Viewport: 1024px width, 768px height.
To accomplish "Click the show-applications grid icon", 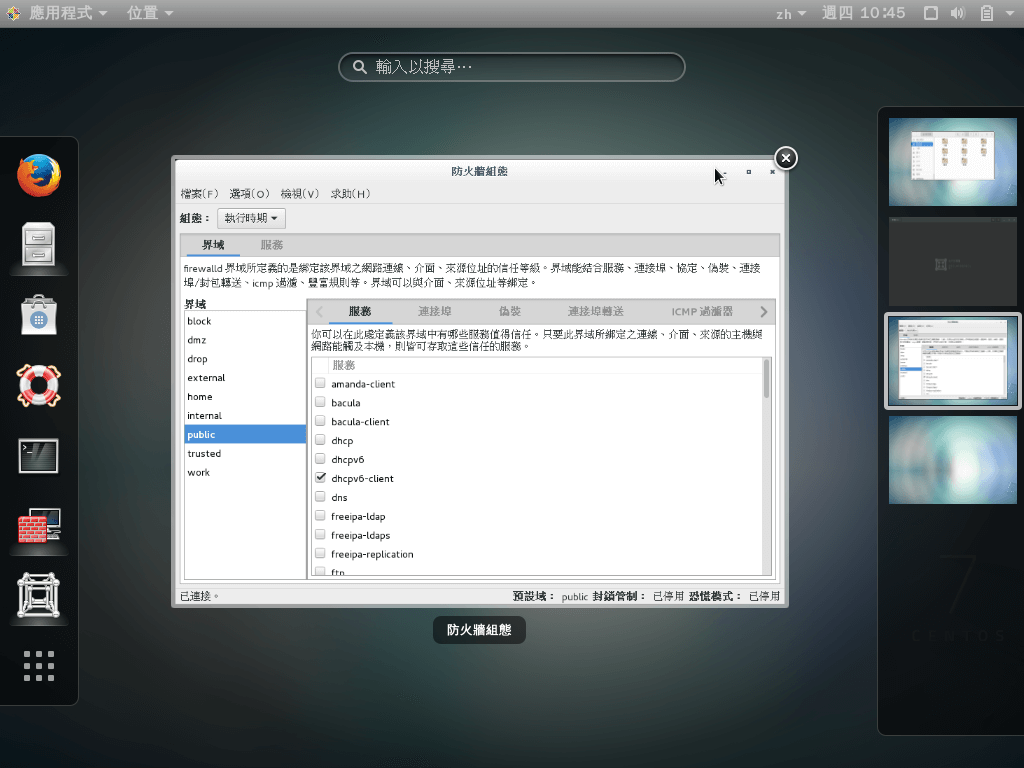I will pyautogui.click(x=40, y=666).
